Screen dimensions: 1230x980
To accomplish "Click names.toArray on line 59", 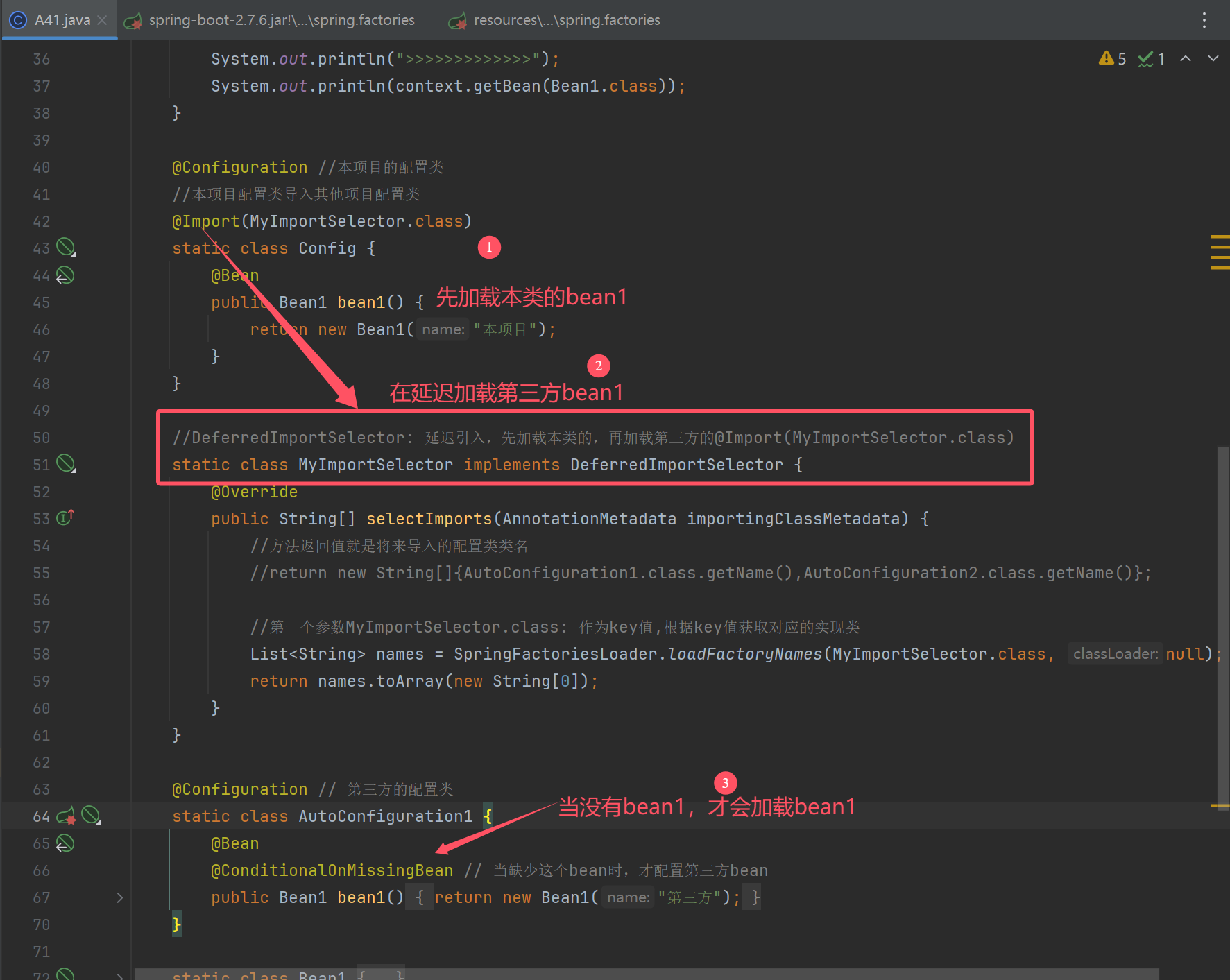I will tap(380, 681).
